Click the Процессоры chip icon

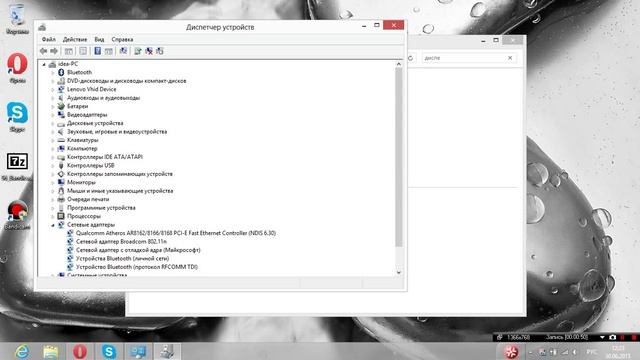point(61,216)
